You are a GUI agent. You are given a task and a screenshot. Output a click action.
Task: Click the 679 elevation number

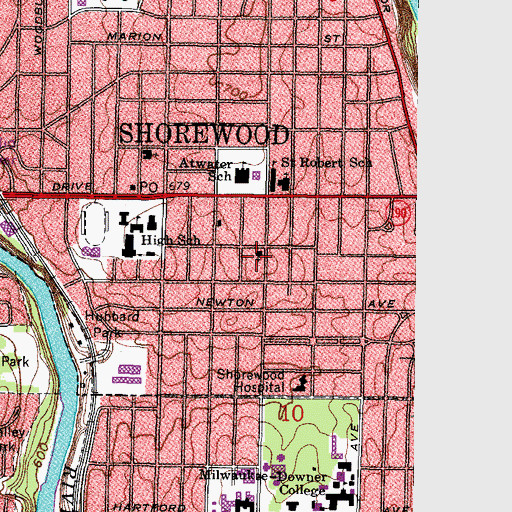tap(180, 186)
